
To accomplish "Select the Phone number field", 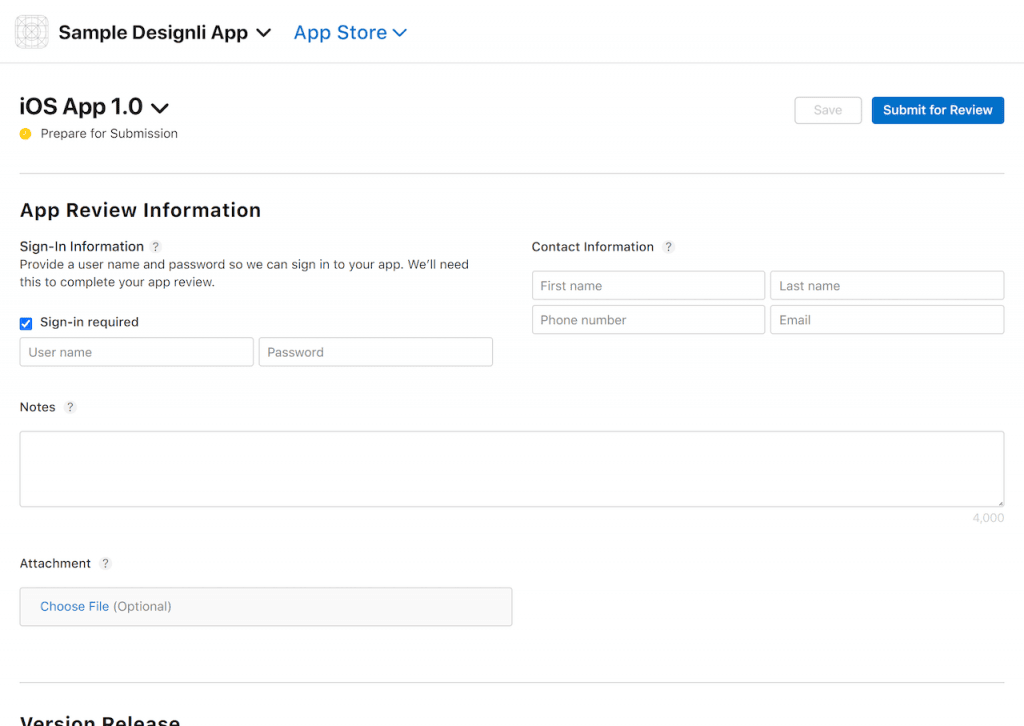I will (648, 320).
